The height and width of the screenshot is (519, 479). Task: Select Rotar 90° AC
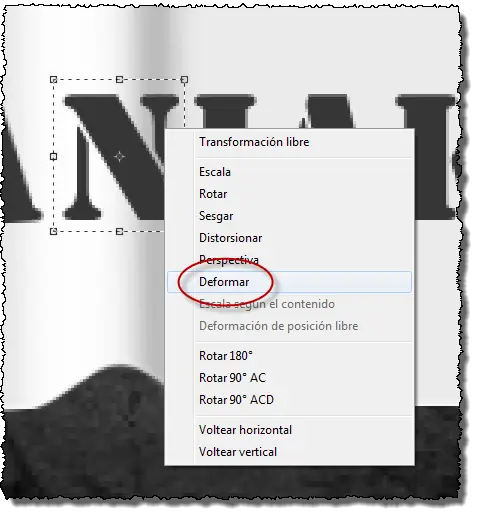point(289,378)
